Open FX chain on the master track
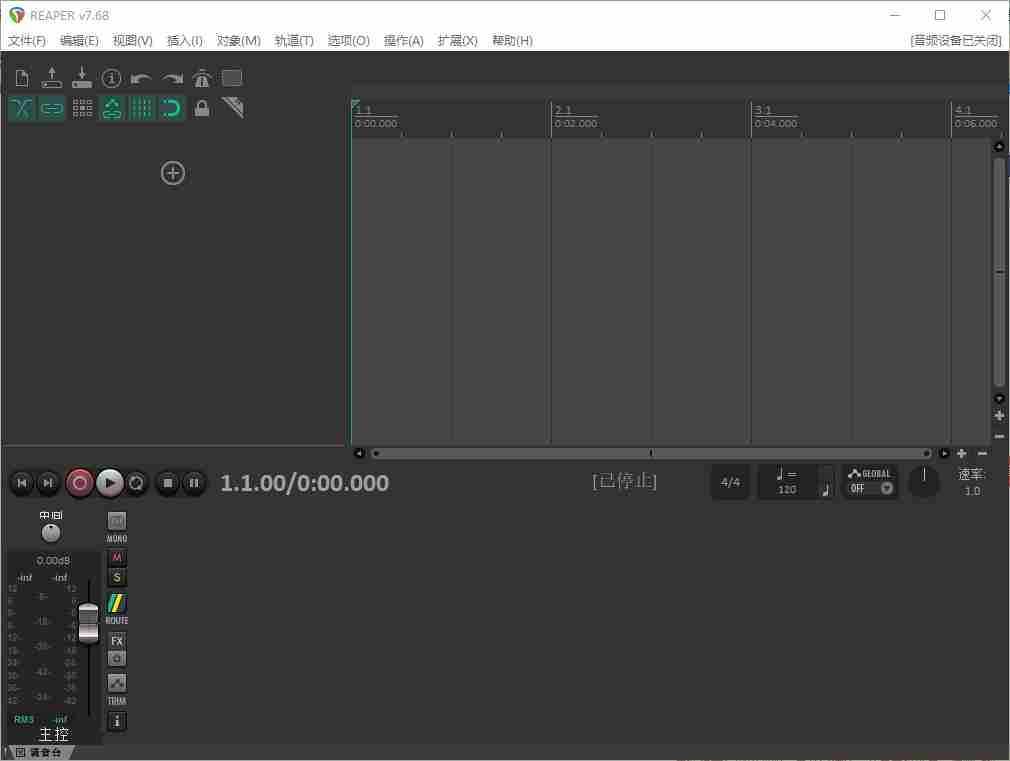The height and width of the screenshot is (761, 1010). (x=116, y=641)
